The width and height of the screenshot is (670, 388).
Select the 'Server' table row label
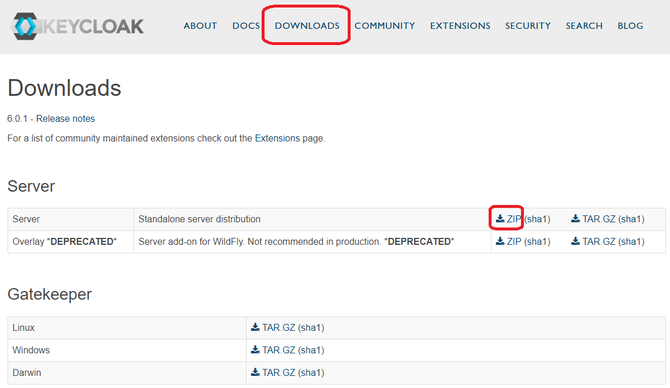26,219
